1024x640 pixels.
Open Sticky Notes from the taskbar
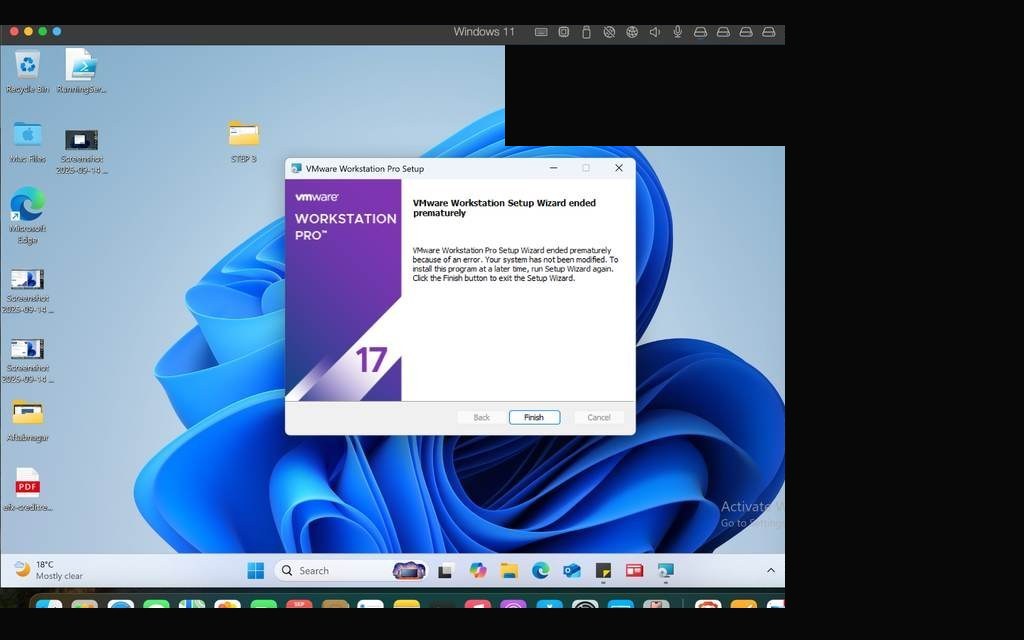click(x=603, y=571)
